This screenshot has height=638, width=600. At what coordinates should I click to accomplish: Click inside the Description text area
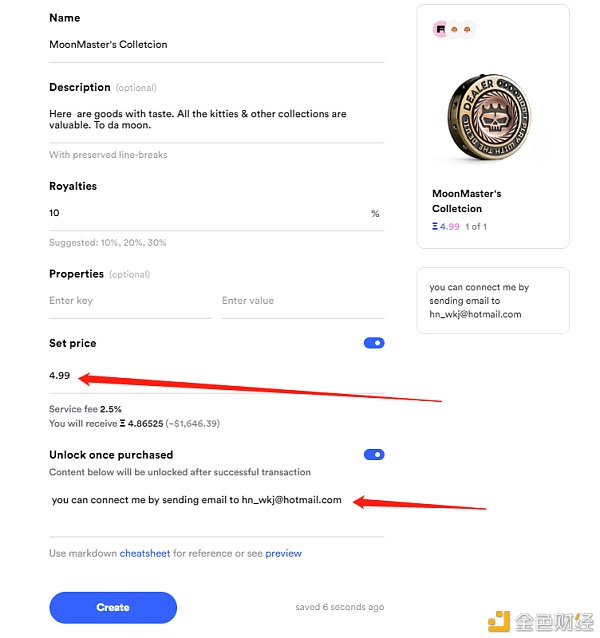pyautogui.click(x=217, y=120)
